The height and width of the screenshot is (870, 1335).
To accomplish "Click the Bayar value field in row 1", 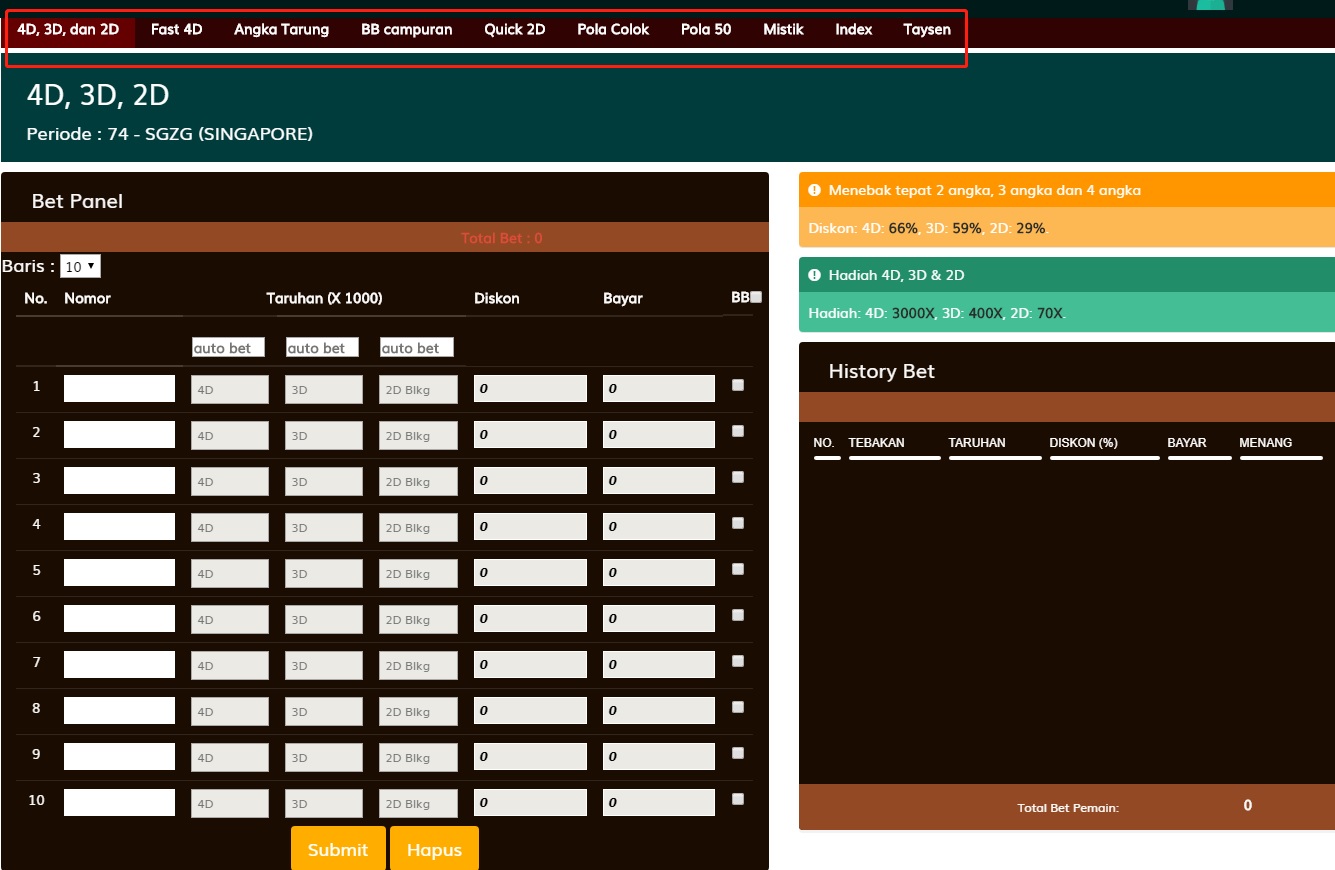I will pyautogui.click(x=659, y=389).
